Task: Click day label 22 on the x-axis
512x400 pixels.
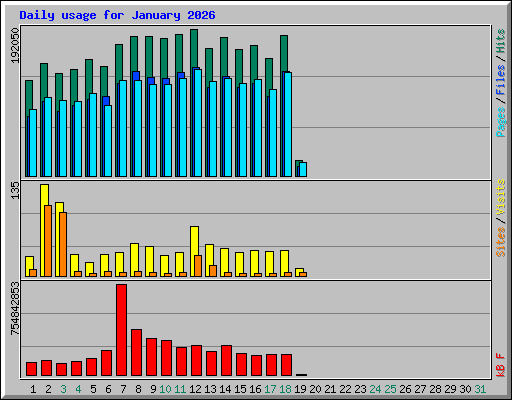Action: coord(345,389)
